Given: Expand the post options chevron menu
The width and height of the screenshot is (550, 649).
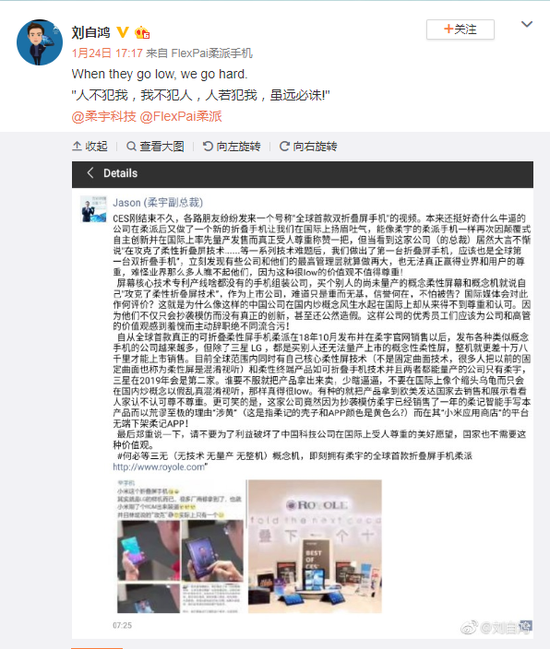Looking at the screenshot, I should point(526,24).
